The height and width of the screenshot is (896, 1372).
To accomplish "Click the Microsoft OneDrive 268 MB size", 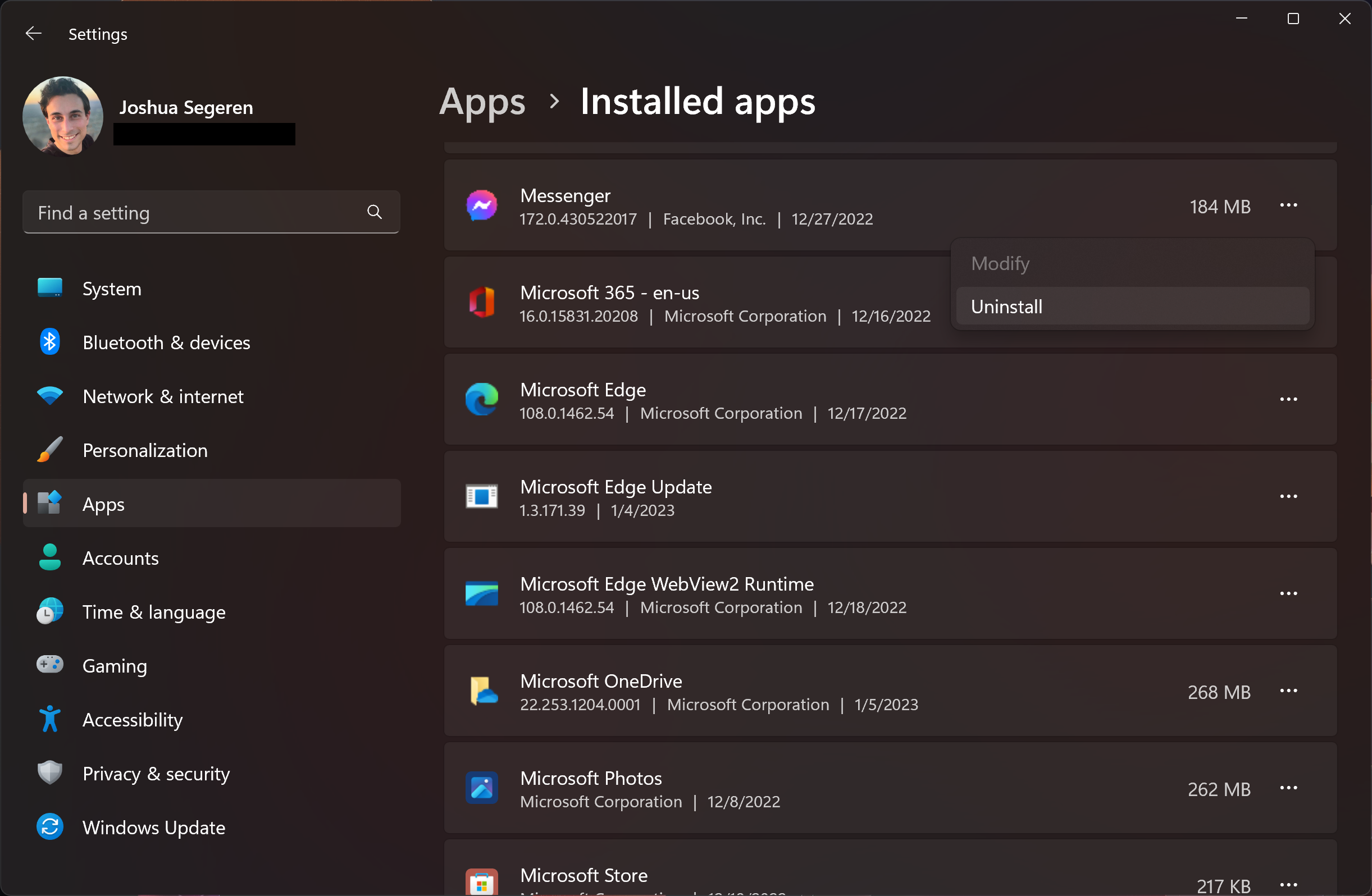I will pyautogui.click(x=1219, y=692).
